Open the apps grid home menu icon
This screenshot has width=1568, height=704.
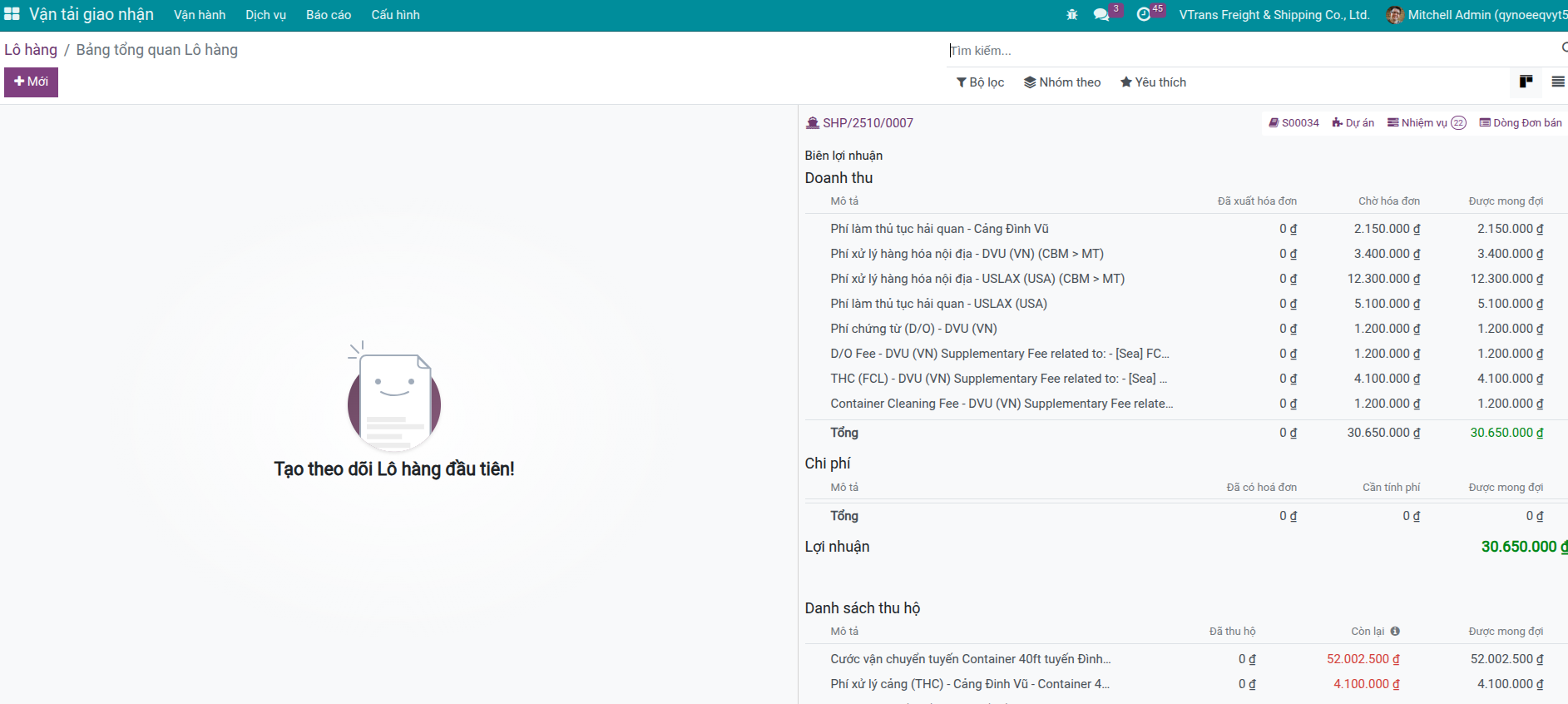(x=12, y=14)
